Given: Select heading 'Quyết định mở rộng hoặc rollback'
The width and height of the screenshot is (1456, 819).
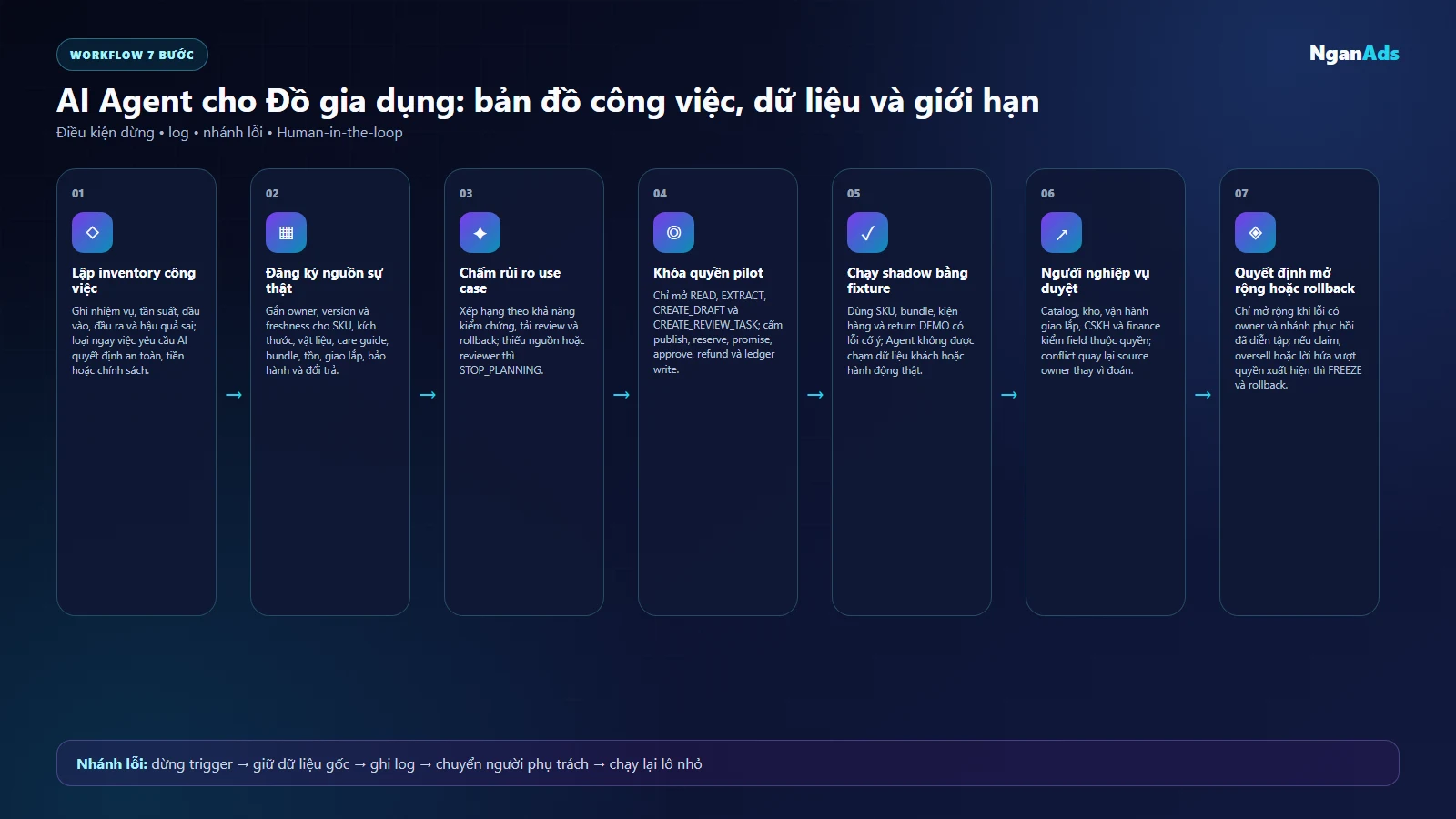Looking at the screenshot, I should click(1295, 280).
